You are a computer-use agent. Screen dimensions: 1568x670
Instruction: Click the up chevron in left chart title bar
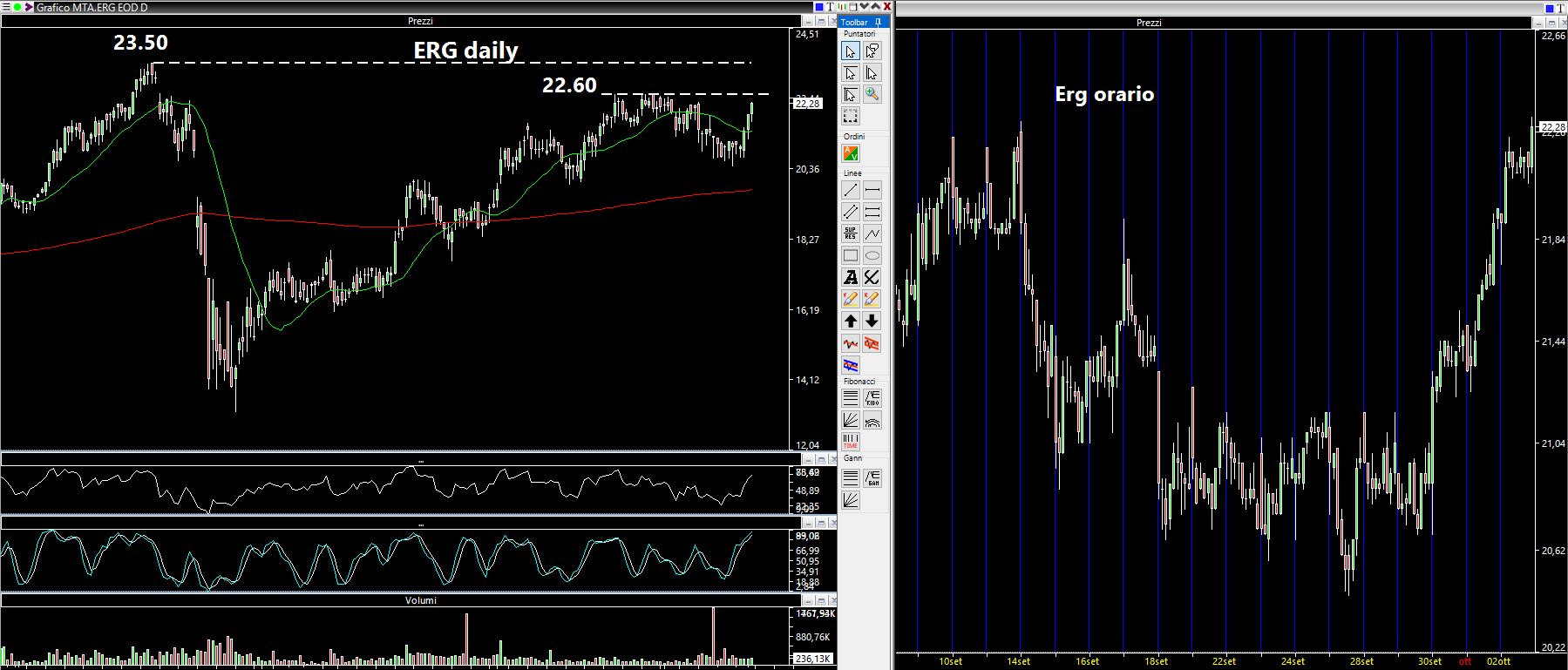pyautogui.click(x=876, y=6)
